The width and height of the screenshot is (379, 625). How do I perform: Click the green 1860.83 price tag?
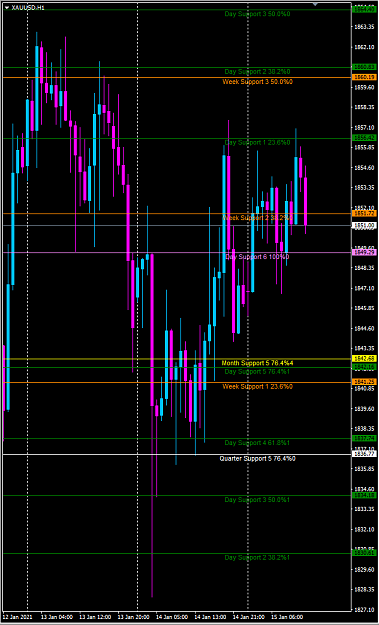(x=365, y=67)
